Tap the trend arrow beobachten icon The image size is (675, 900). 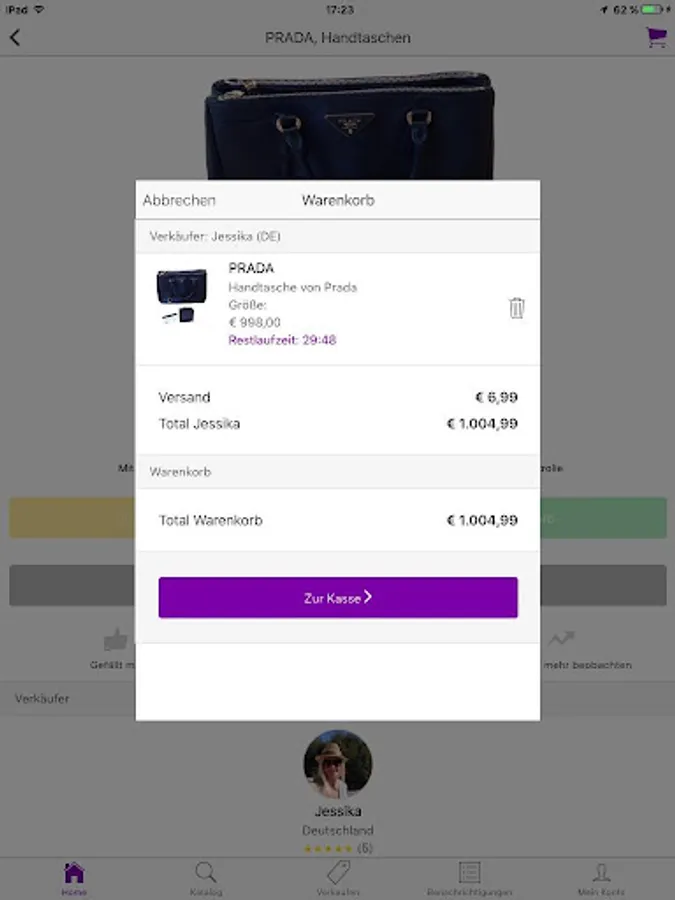click(561, 638)
